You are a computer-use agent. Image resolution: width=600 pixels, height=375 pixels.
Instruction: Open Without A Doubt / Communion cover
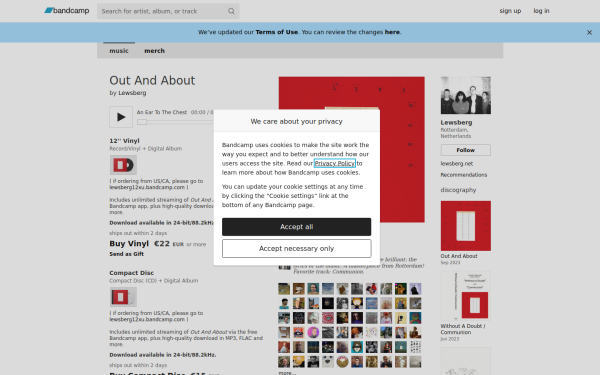(466, 295)
